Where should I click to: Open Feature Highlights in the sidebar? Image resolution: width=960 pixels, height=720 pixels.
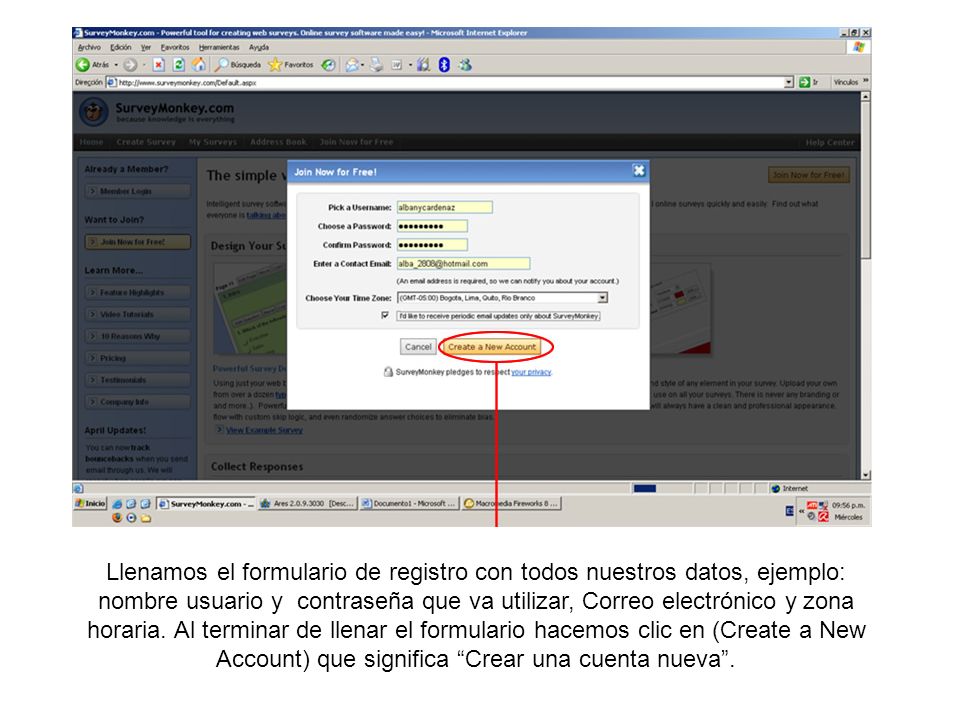[x=138, y=293]
